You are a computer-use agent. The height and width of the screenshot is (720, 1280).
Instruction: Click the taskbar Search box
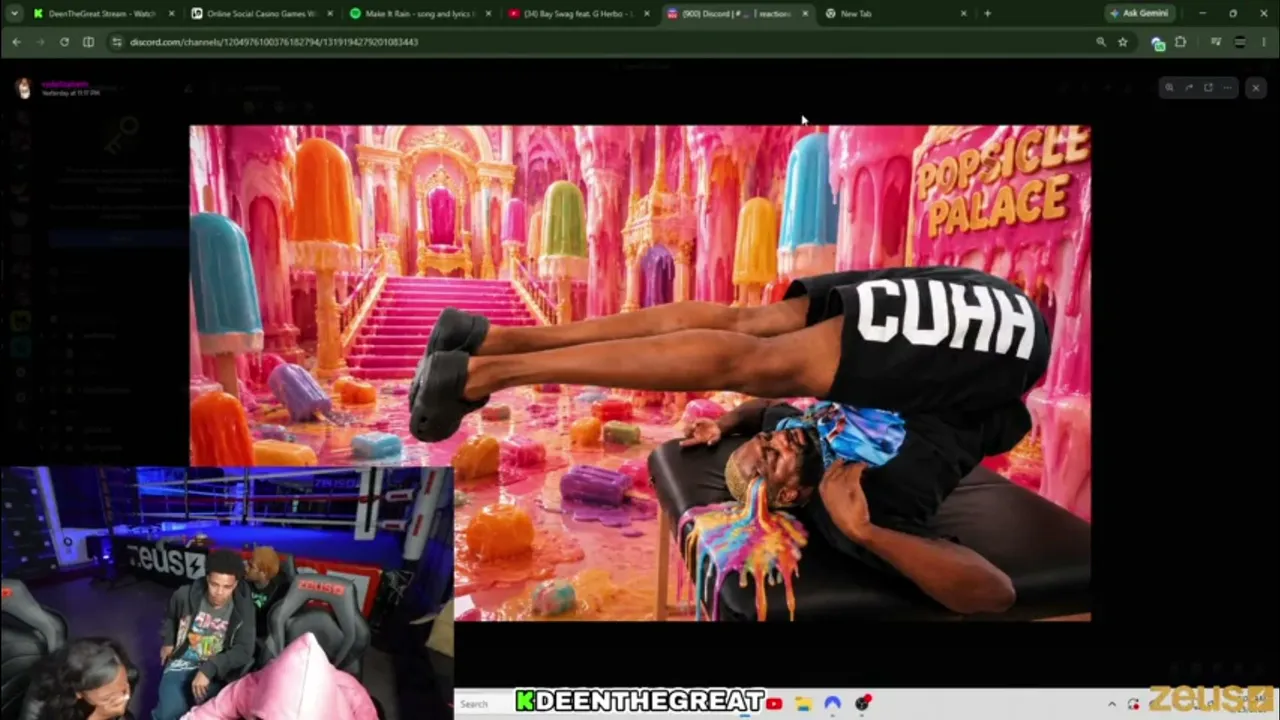485,703
